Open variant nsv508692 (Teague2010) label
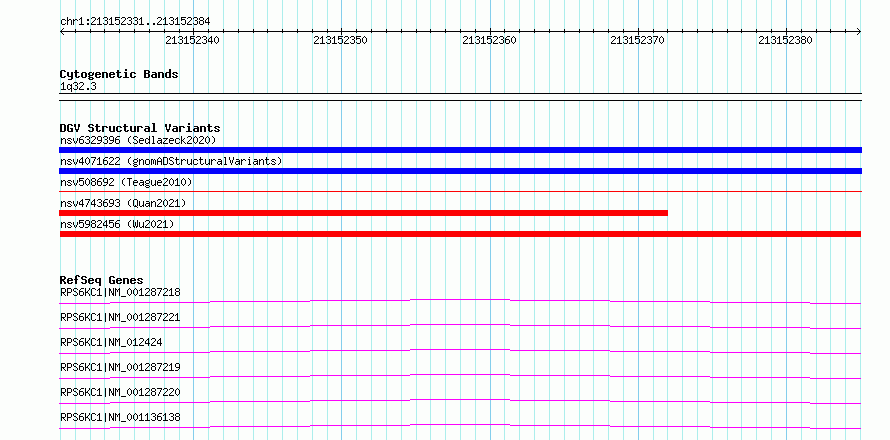This screenshot has height=440, width=890. pyautogui.click(x=126, y=182)
